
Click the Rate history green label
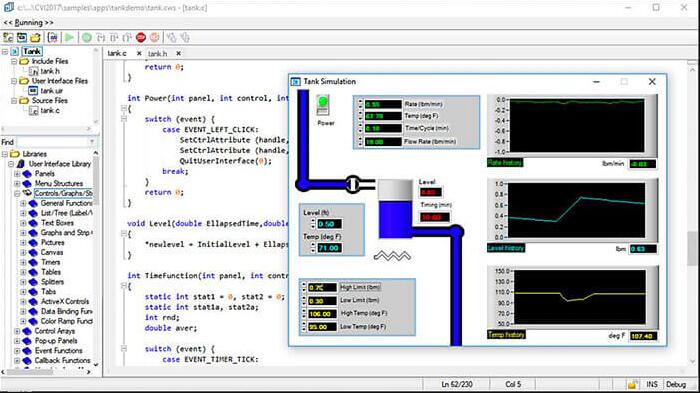[x=504, y=163]
